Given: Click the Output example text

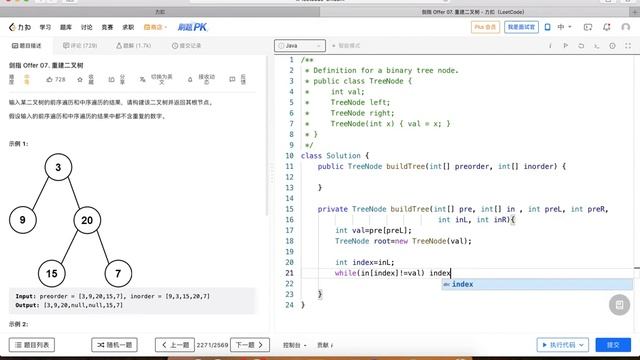Looking at the screenshot, I should [69, 305].
